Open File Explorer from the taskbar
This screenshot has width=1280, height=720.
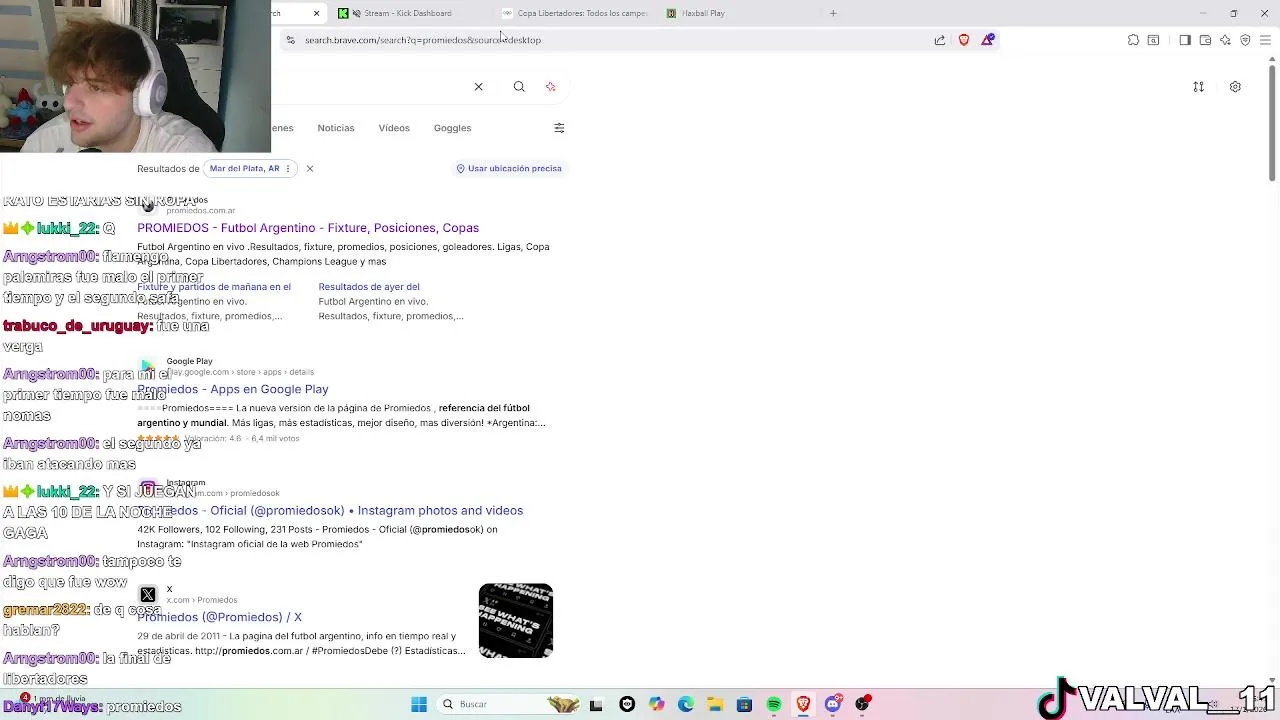[x=715, y=704]
